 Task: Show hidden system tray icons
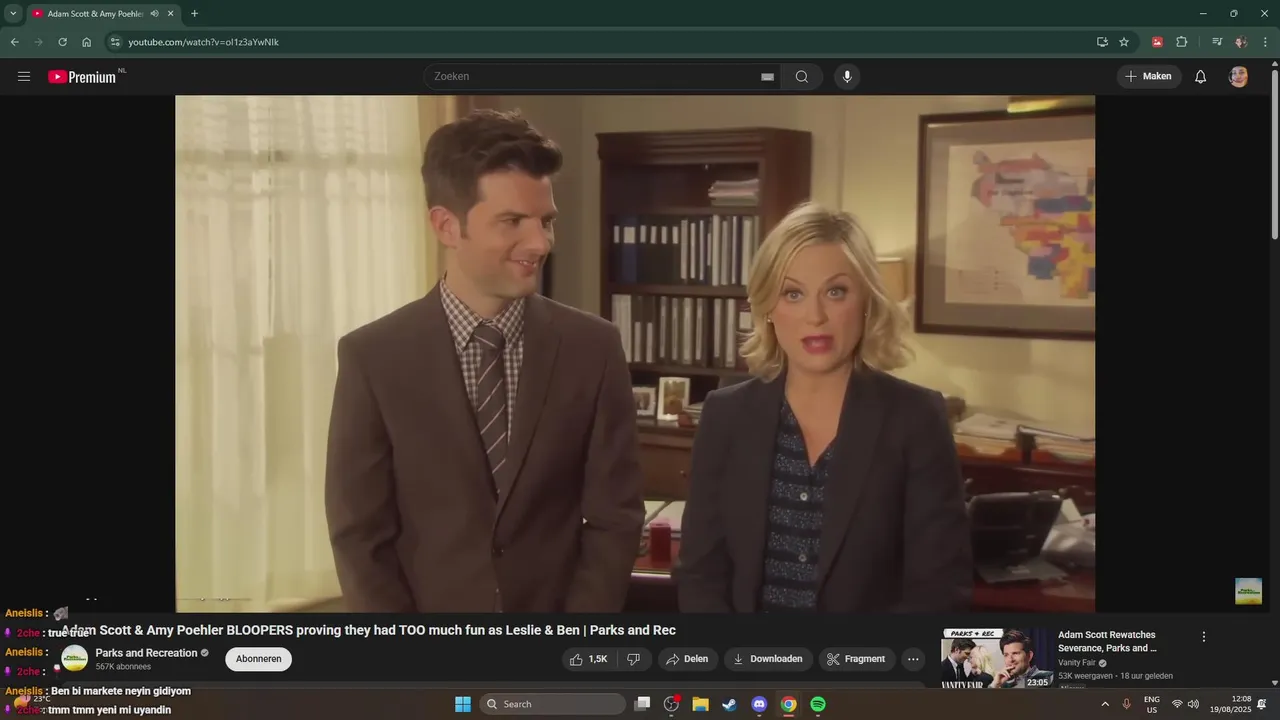[1105, 704]
